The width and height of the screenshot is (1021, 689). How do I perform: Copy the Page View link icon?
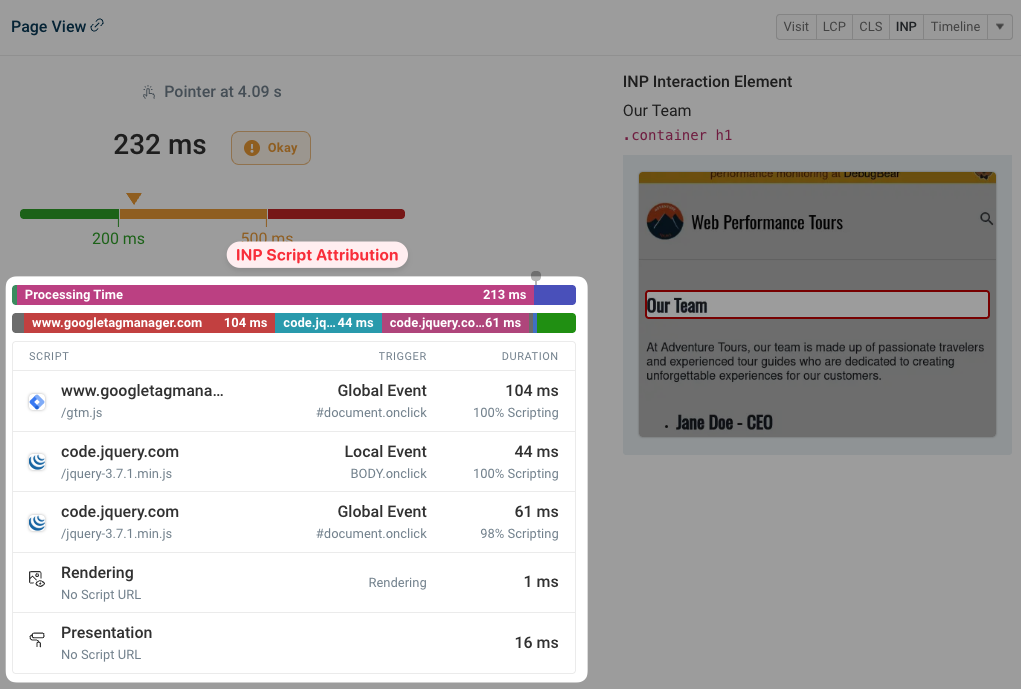(97, 25)
